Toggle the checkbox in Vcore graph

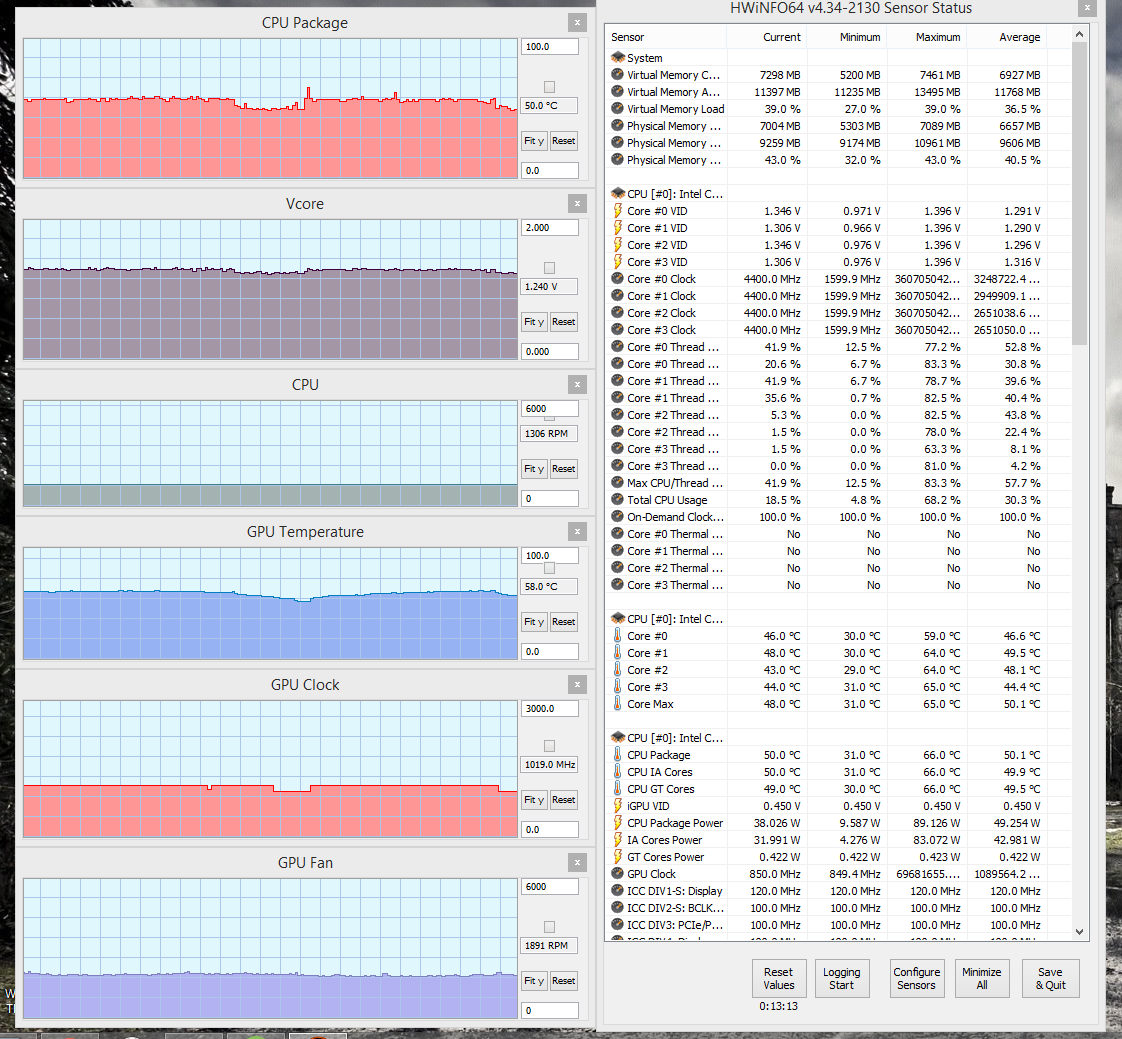[x=550, y=268]
